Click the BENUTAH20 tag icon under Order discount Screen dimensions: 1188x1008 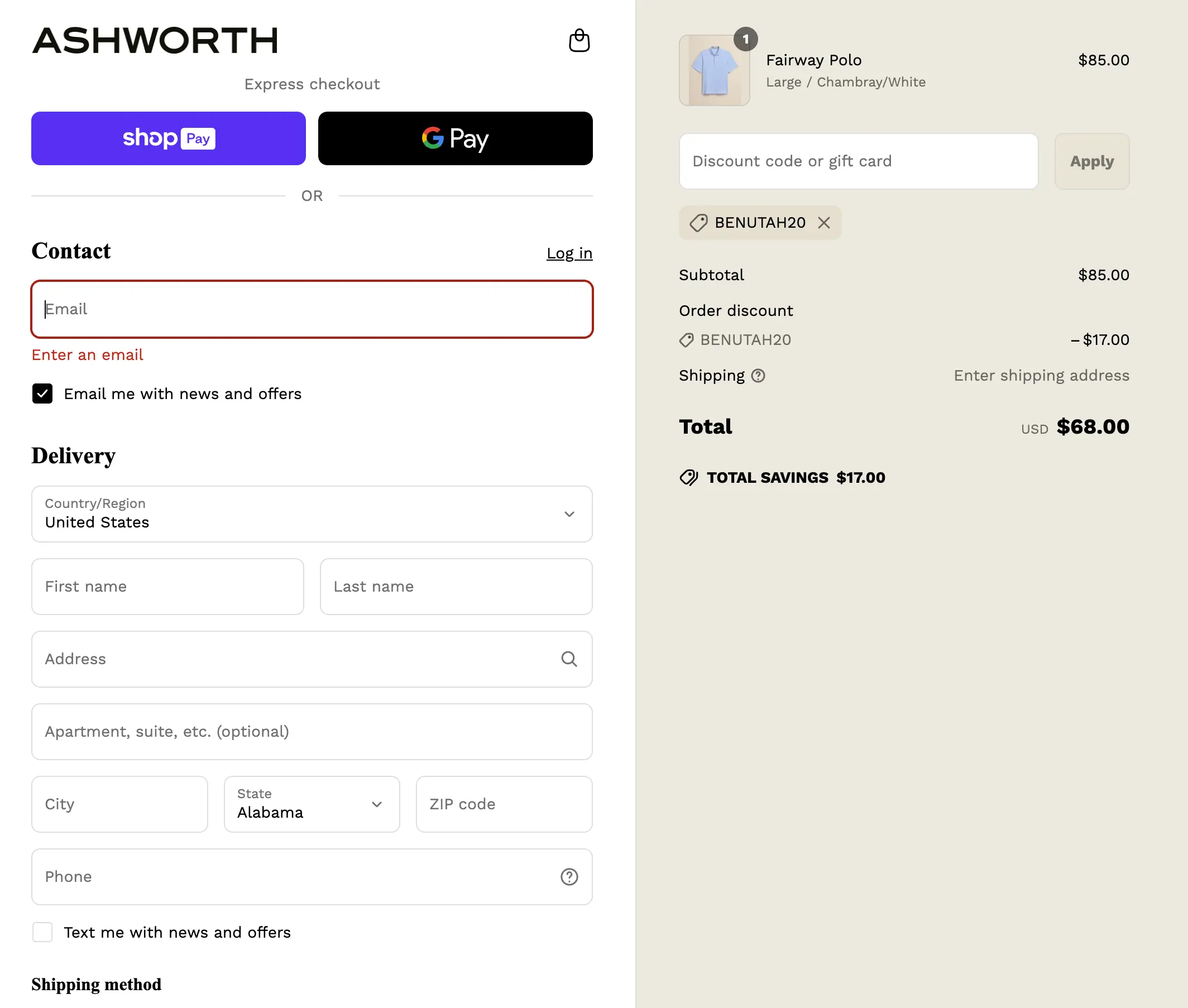click(x=686, y=340)
